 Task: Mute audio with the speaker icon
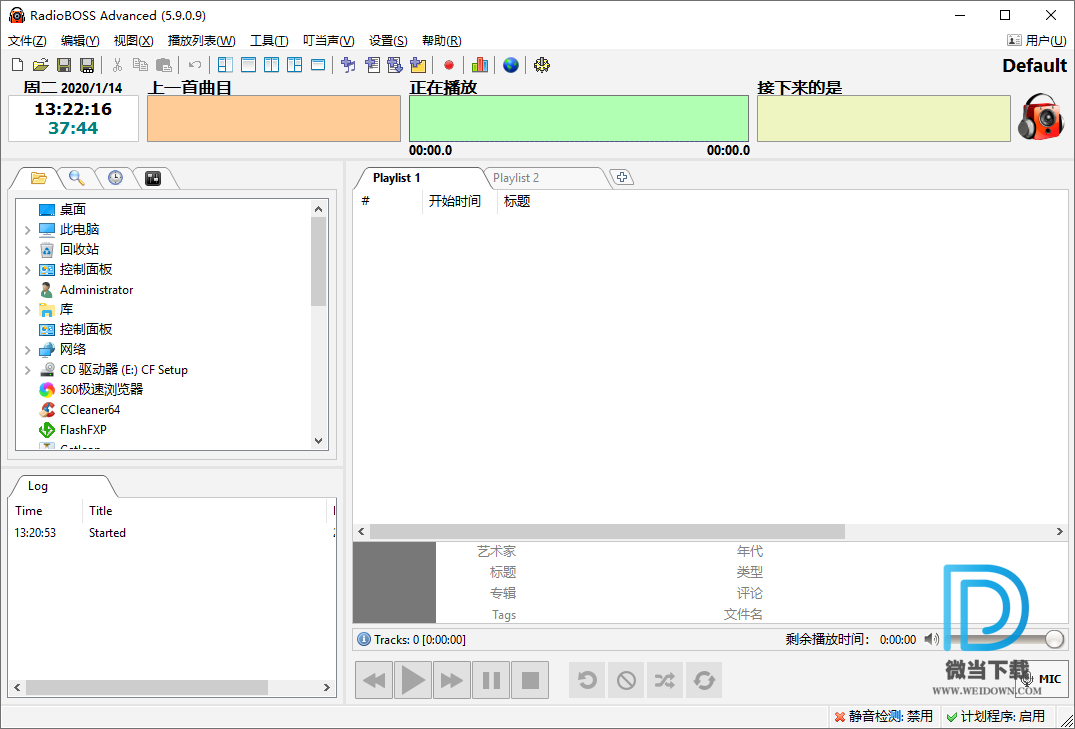click(931, 639)
